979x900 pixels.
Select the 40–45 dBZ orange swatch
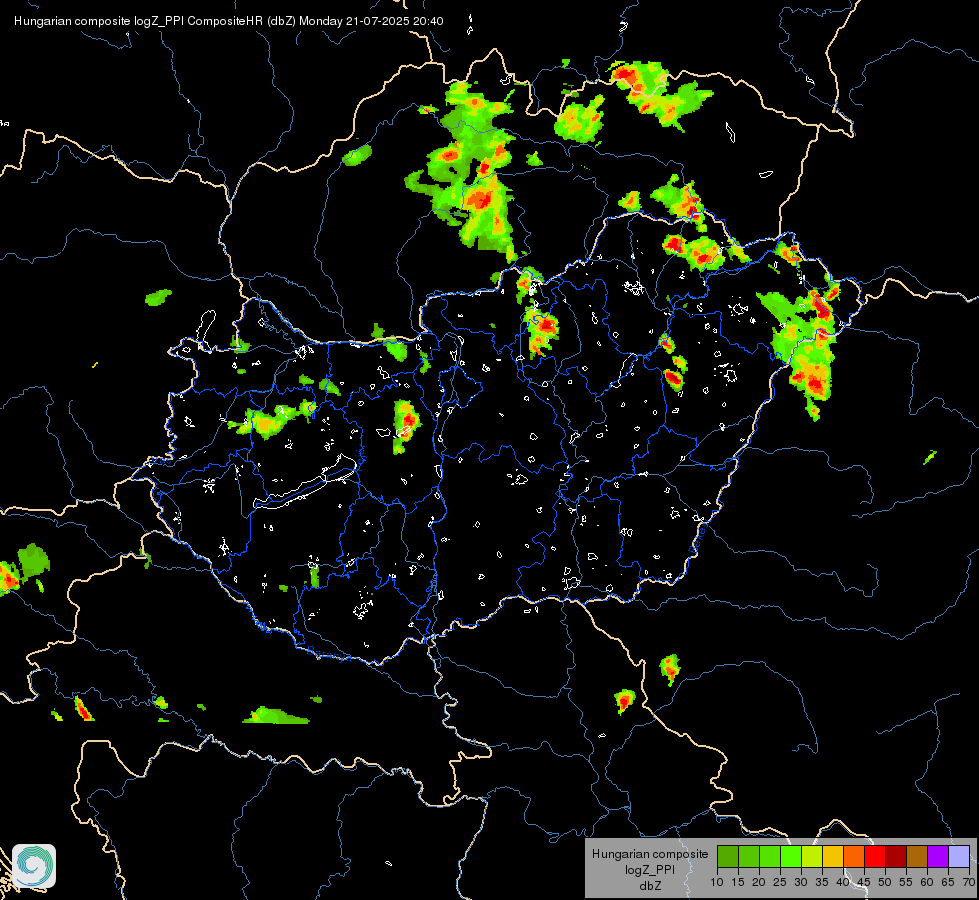pyautogui.click(x=854, y=856)
